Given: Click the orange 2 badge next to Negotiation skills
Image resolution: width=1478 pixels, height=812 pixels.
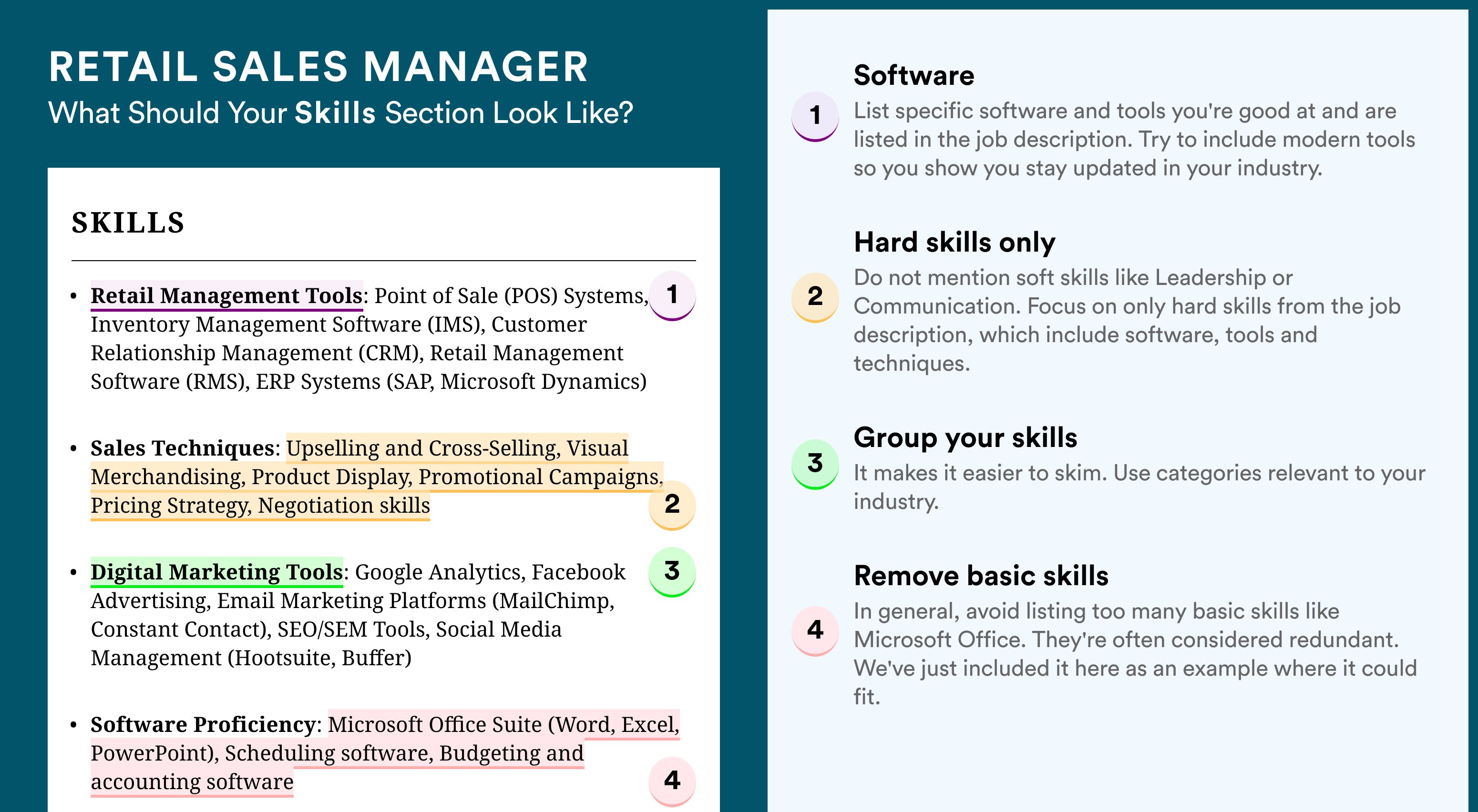Looking at the screenshot, I should (x=672, y=505).
